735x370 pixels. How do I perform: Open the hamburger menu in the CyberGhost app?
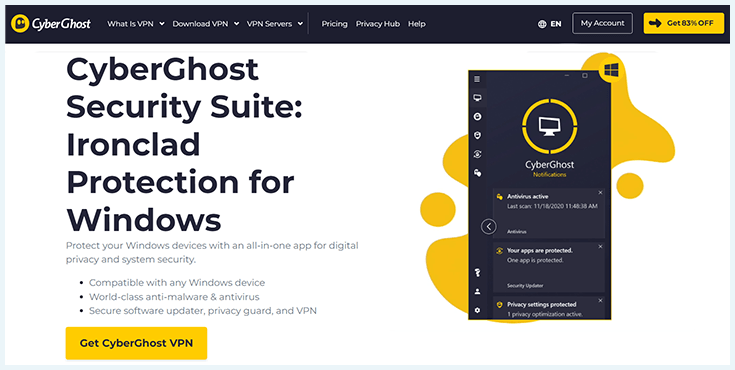477,79
